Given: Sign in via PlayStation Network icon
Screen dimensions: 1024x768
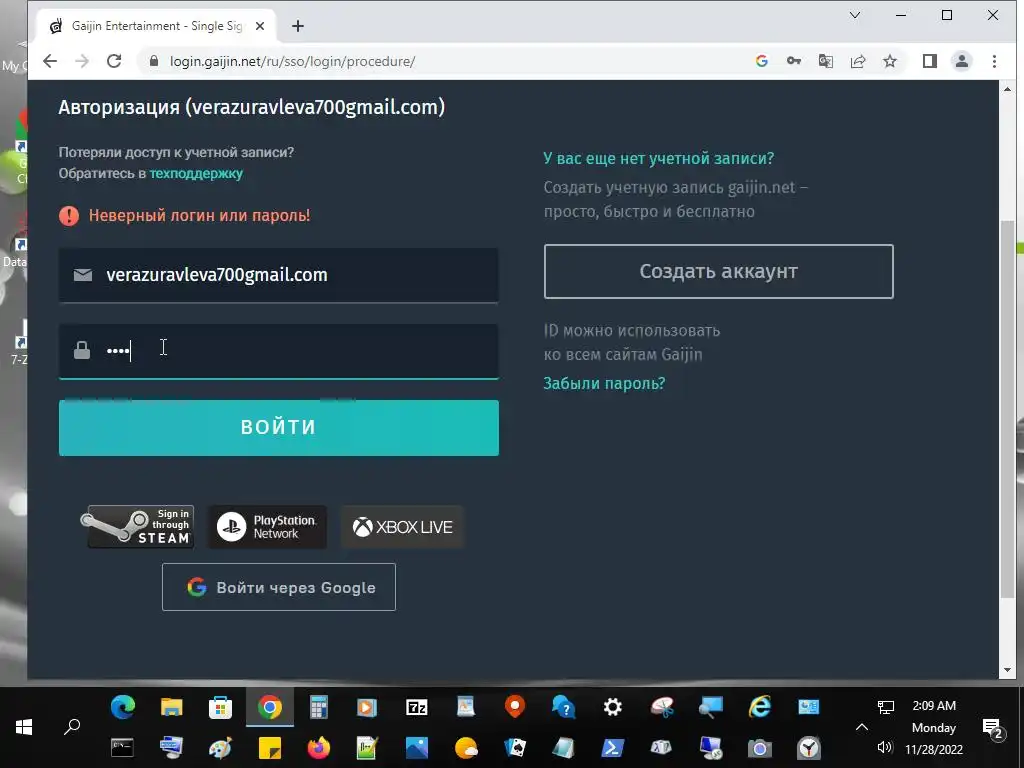Looking at the screenshot, I should (267, 526).
